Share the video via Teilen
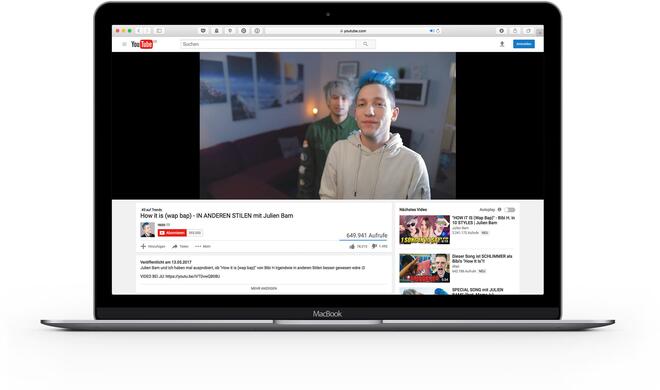This screenshot has width=660, height=390. coord(181,247)
